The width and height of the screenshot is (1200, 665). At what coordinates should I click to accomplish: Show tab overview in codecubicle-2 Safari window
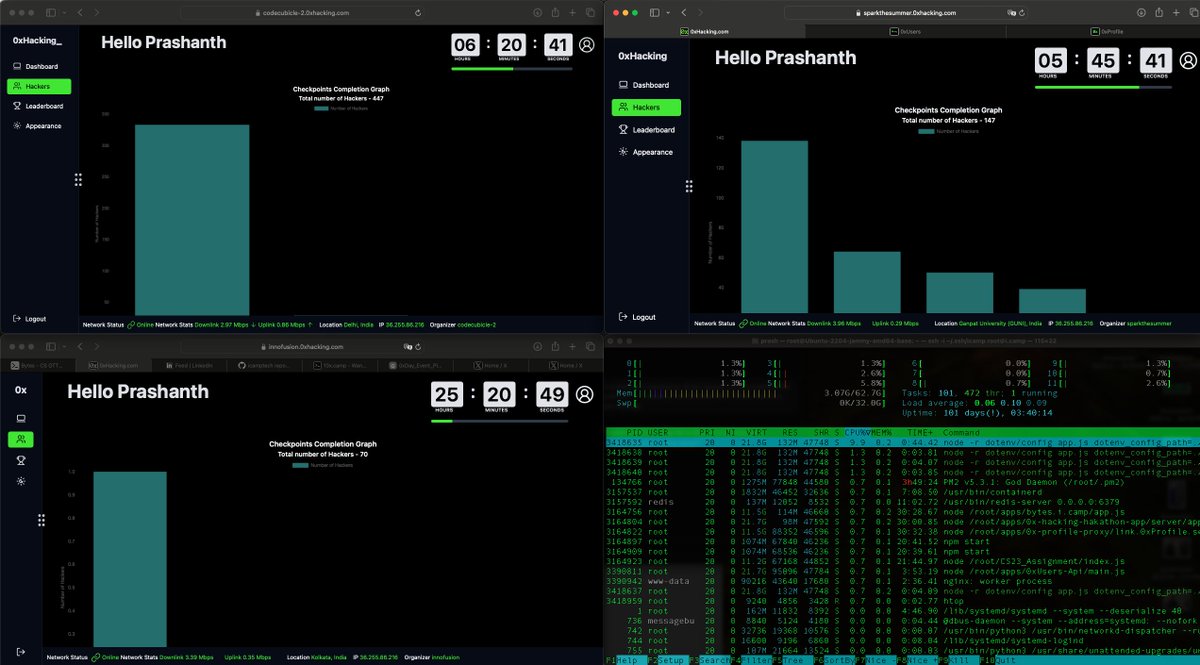[x=590, y=12]
